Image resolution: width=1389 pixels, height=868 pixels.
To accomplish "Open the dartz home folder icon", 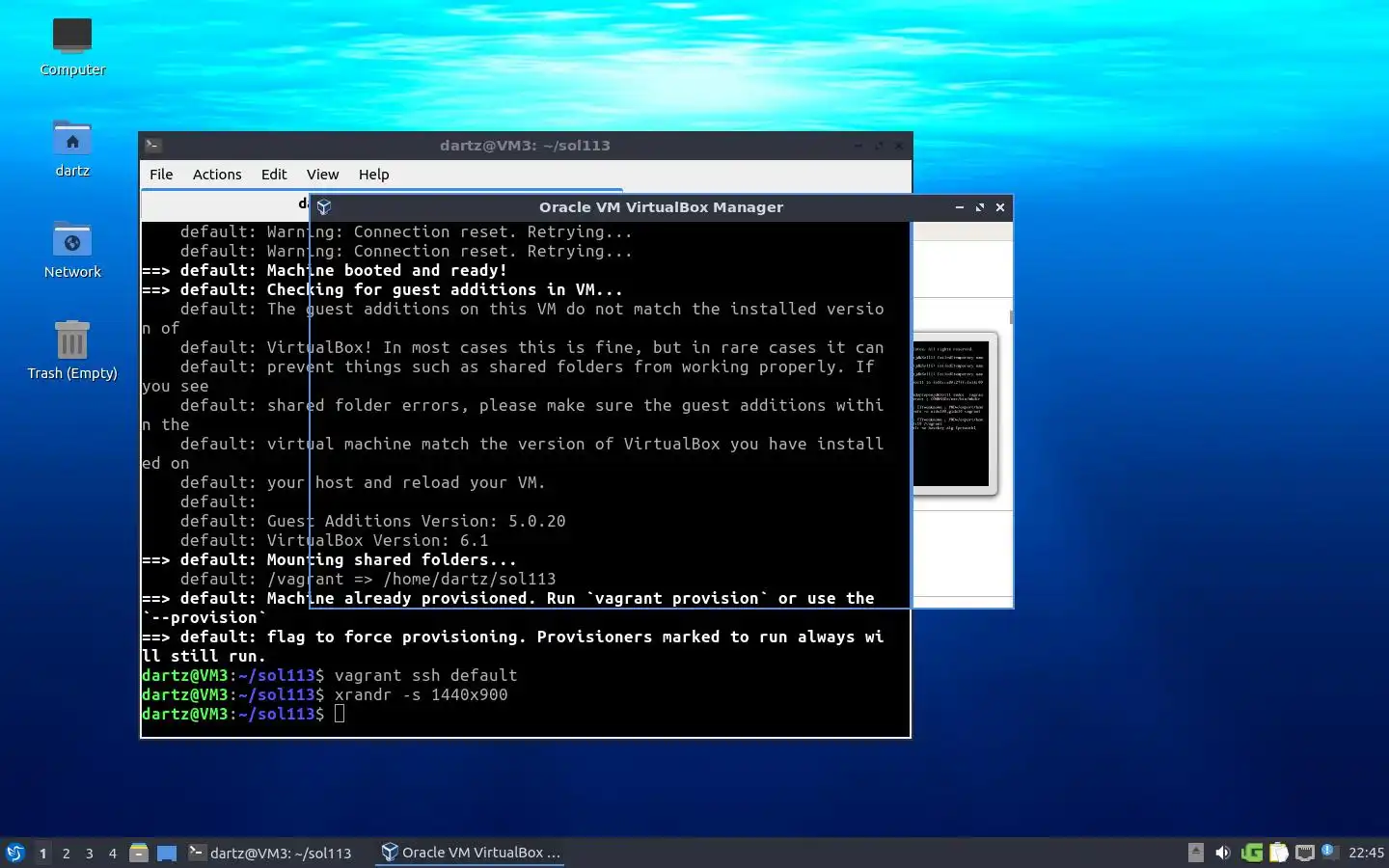I will (x=72, y=148).
